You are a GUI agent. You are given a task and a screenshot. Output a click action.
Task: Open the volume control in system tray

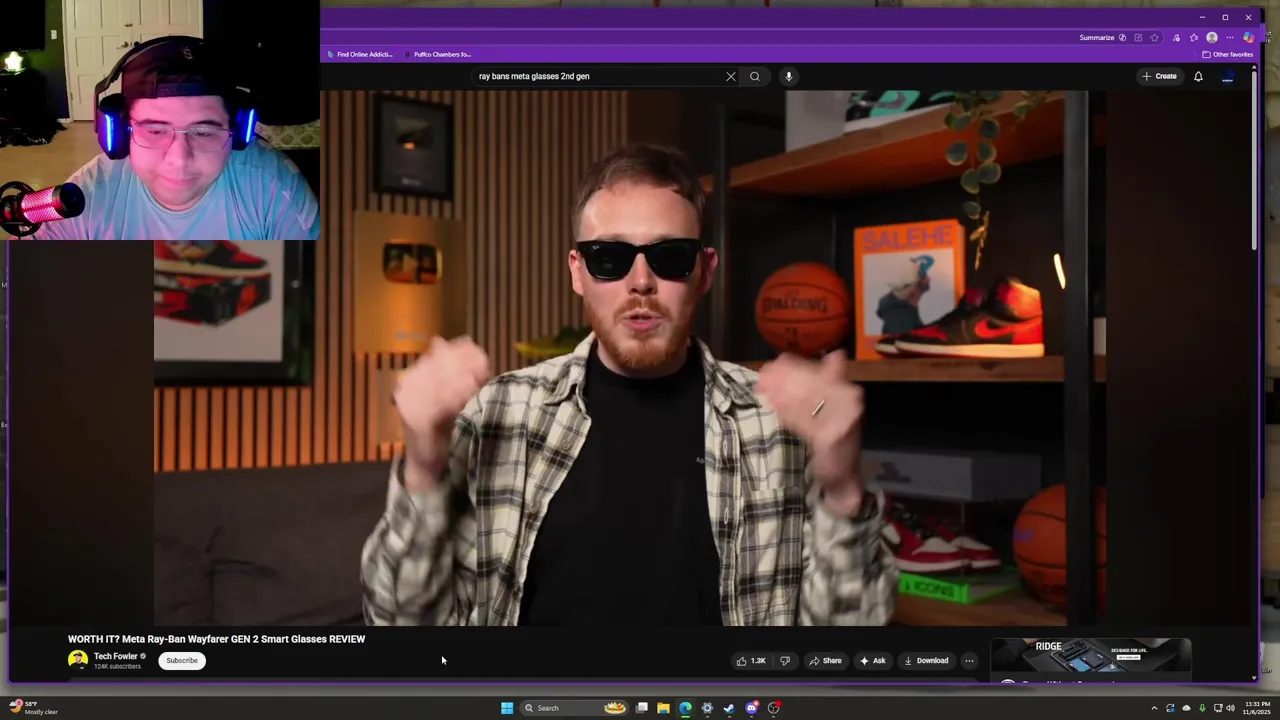tap(1230, 708)
